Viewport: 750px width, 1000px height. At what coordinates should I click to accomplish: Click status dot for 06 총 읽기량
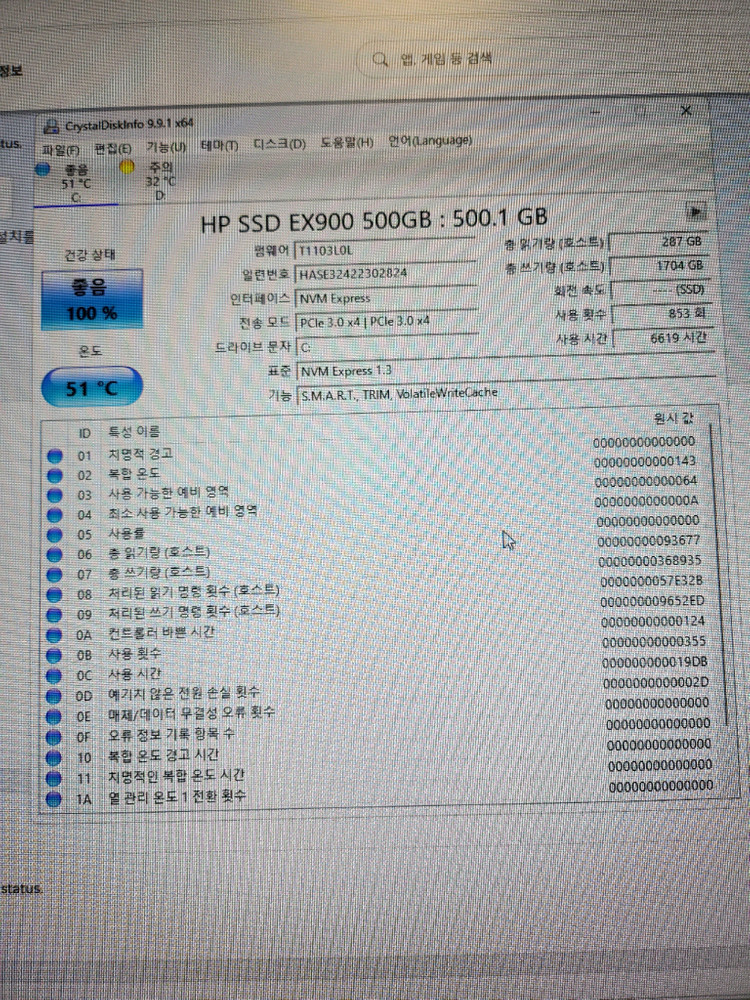click(x=55, y=555)
